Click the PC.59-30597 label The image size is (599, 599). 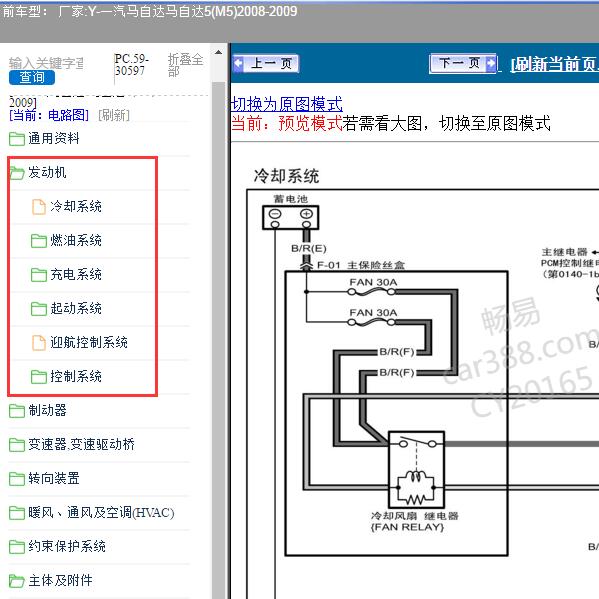pyautogui.click(x=131, y=65)
